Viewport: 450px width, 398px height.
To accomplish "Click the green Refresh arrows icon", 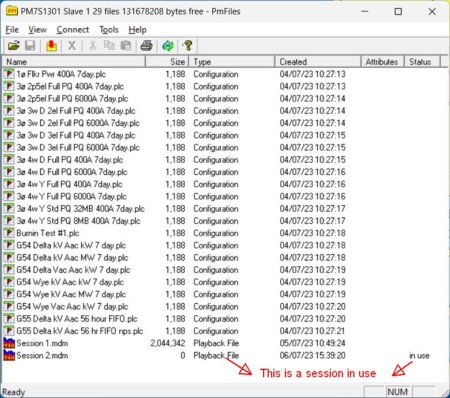I will pyautogui.click(x=168, y=46).
